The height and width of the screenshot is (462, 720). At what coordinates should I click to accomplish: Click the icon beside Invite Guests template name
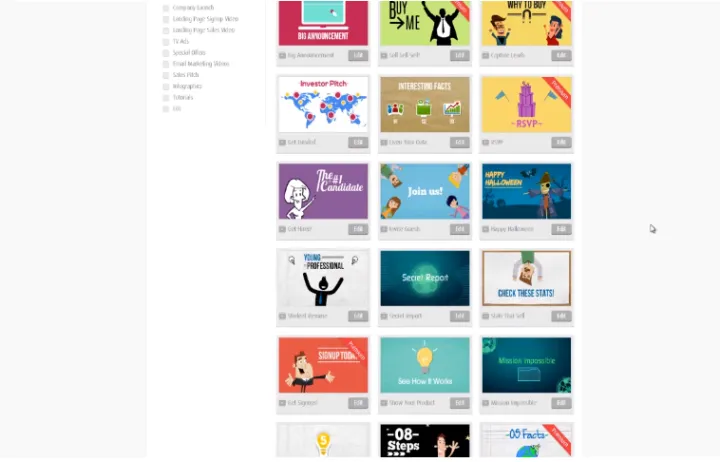(384, 229)
